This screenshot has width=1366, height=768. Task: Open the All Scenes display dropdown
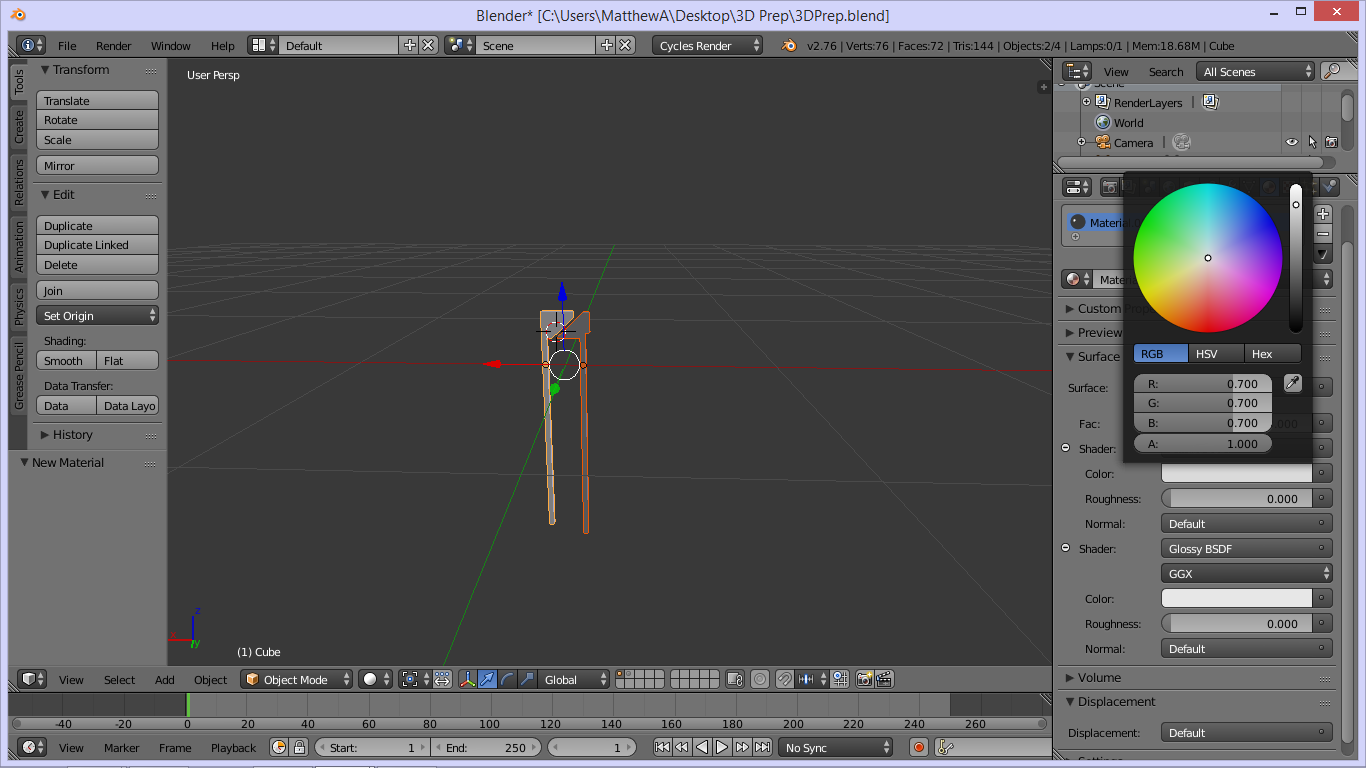pos(1256,71)
